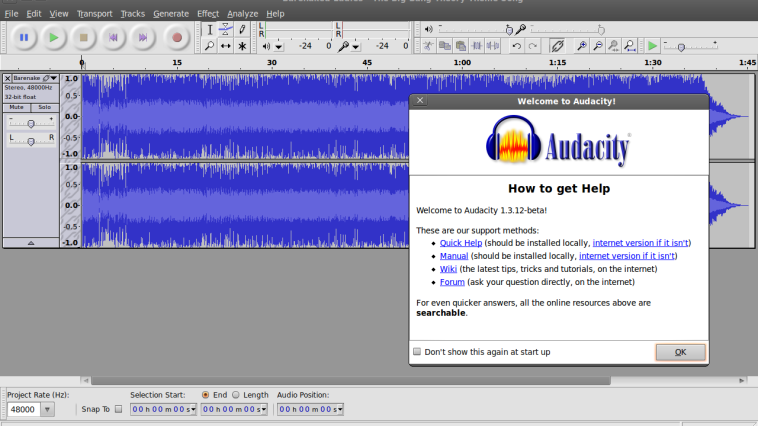758x426 pixels.
Task: Stop playback with the Stop button
Action: click(84, 37)
